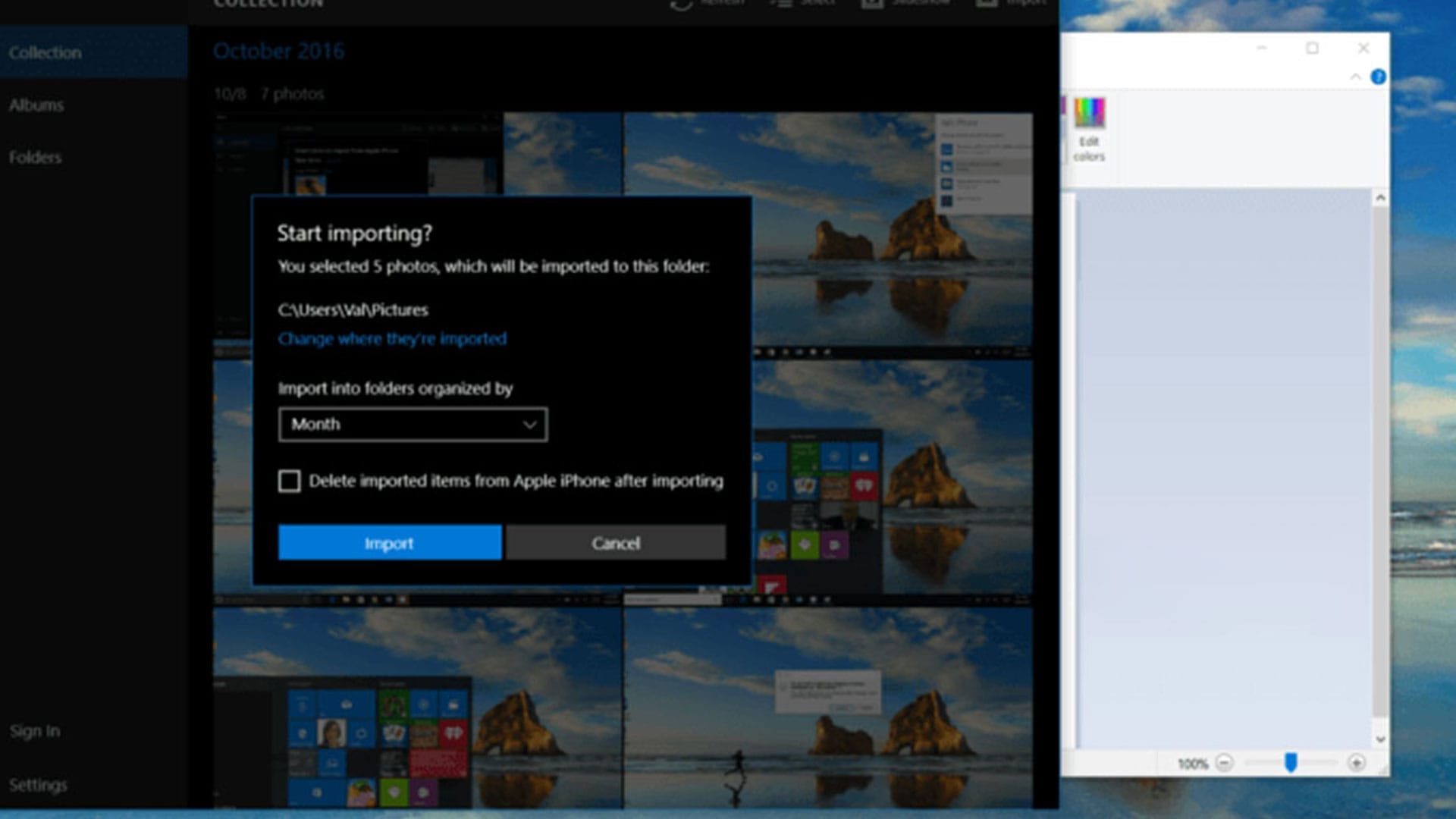Image resolution: width=1456 pixels, height=819 pixels.
Task: Click the Import button to start
Action: [x=388, y=543]
